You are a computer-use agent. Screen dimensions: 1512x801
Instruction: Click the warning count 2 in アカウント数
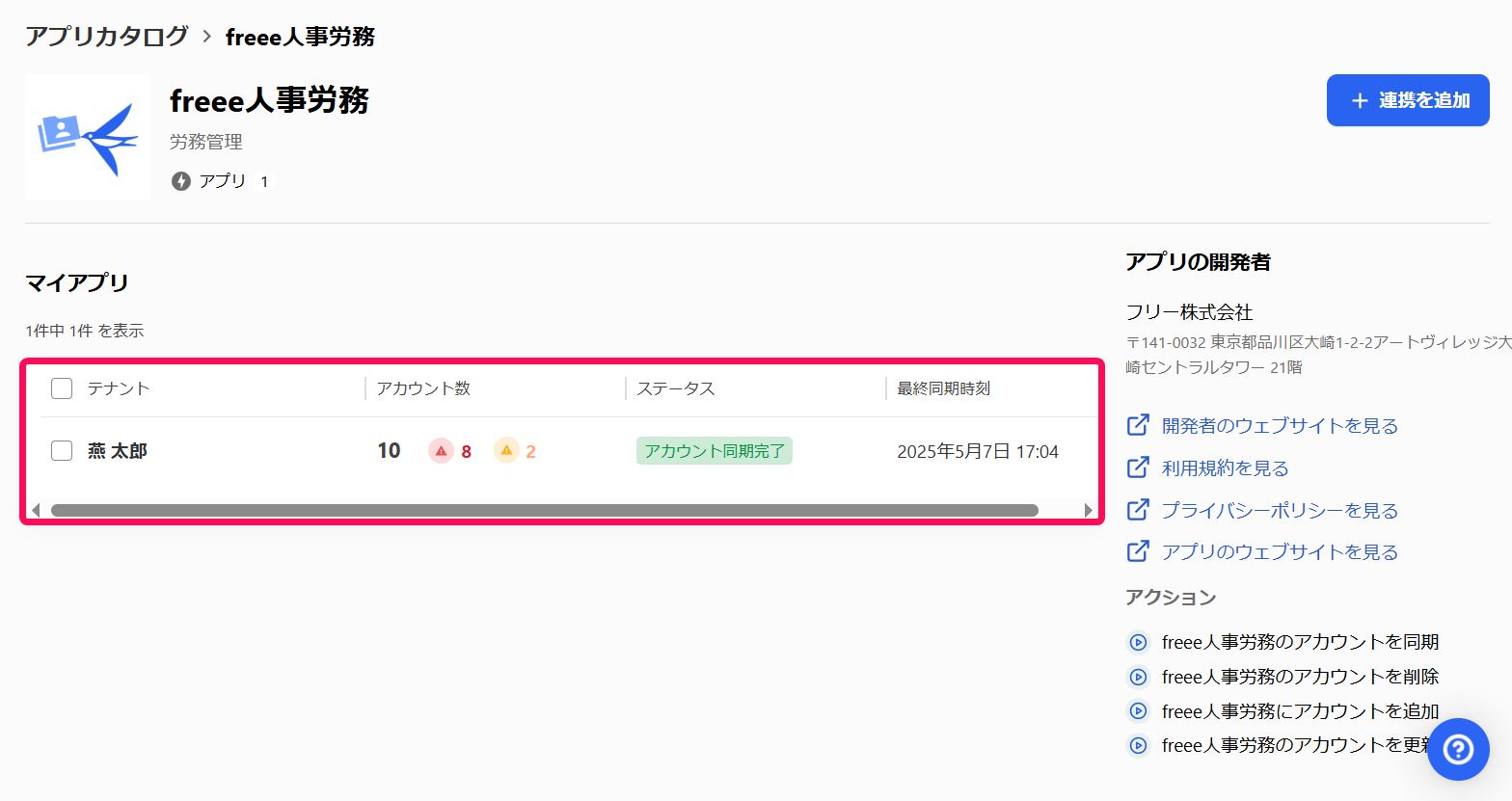pos(531,451)
